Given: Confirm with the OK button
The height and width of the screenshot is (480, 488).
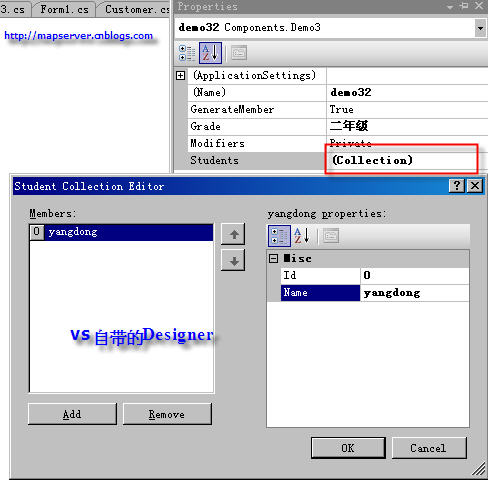Looking at the screenshot, I should point(348,448).
